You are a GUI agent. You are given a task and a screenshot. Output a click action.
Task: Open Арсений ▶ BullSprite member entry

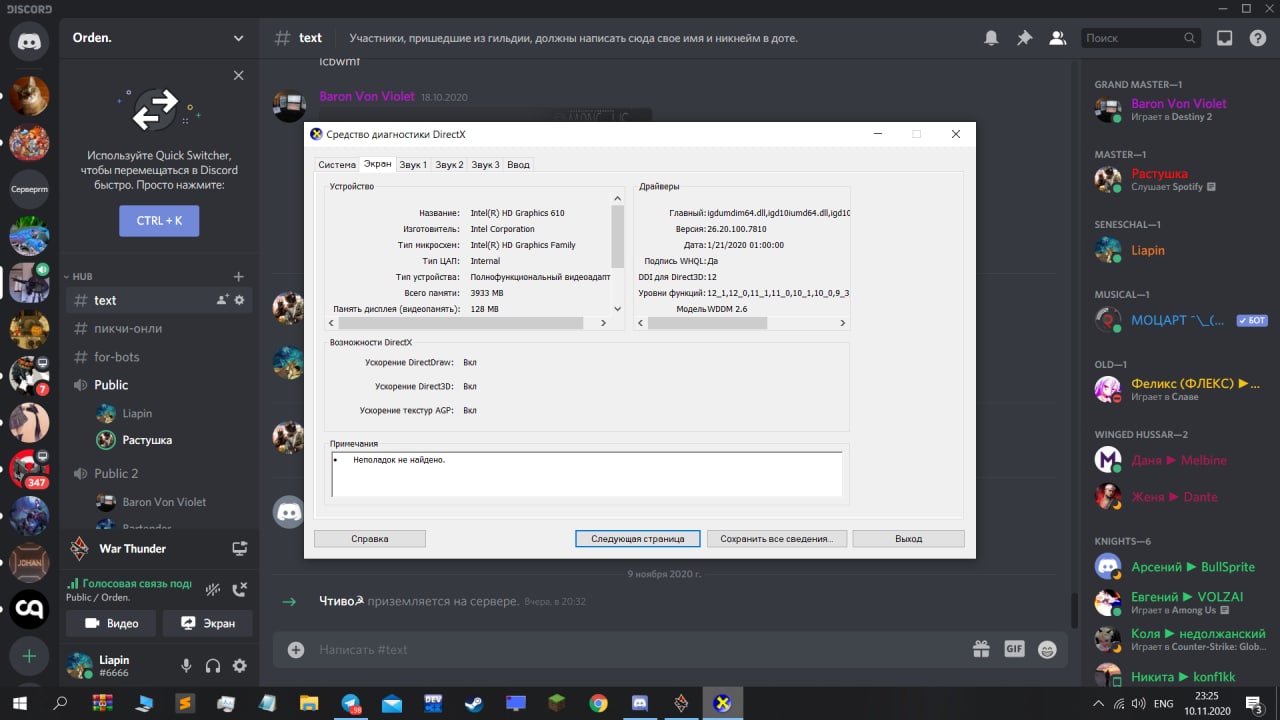point(1178,567)
